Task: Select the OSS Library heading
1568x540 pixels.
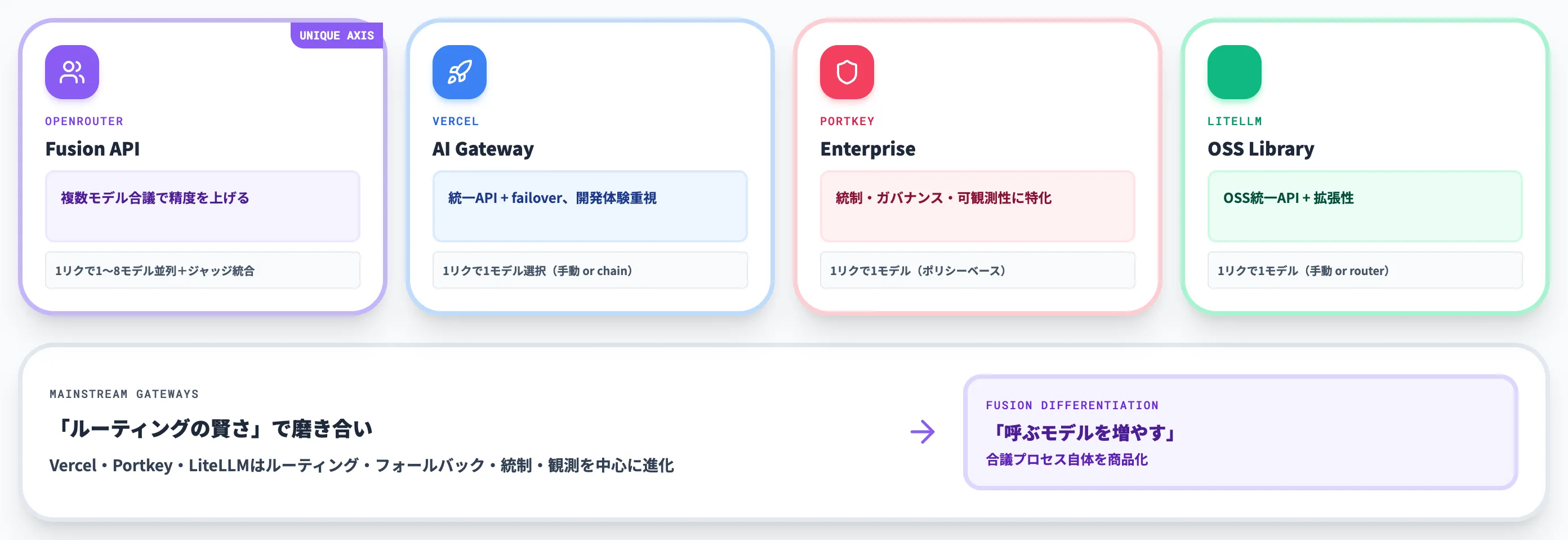Action: point(1260,149)
